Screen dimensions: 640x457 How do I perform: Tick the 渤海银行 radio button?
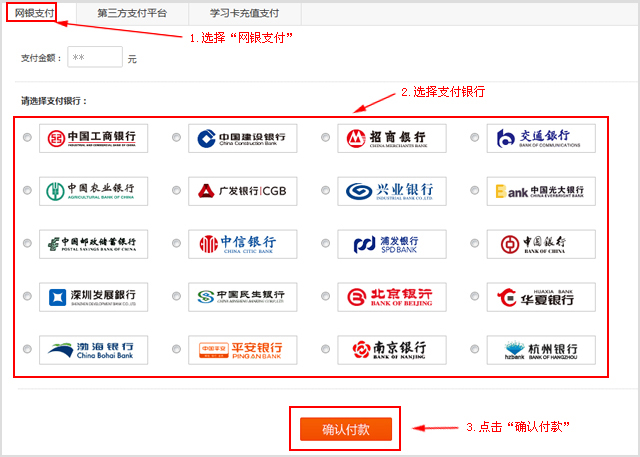[27, 349]
